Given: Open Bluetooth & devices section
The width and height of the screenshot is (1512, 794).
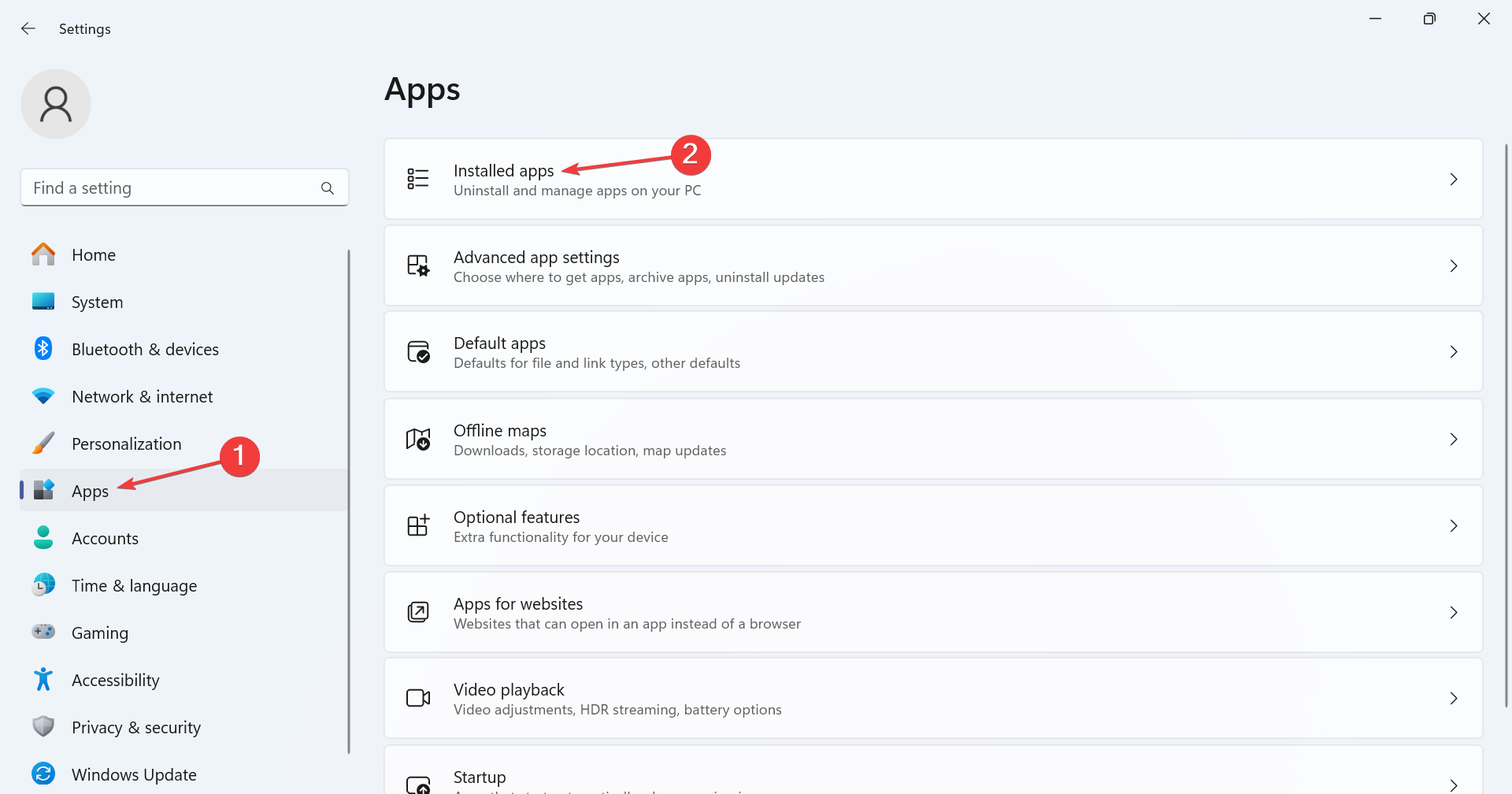Looking at the screenshot, I should pos(183,349).
